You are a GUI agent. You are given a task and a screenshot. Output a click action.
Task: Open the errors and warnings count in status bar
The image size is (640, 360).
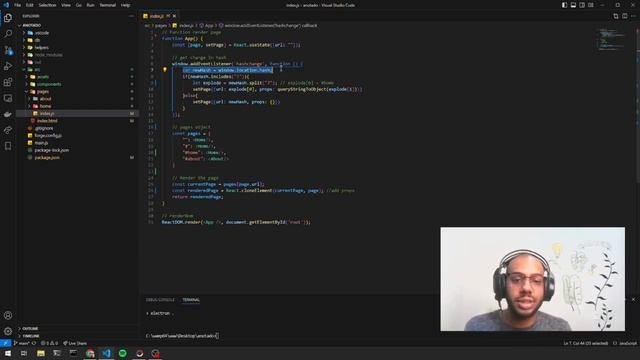49,343
